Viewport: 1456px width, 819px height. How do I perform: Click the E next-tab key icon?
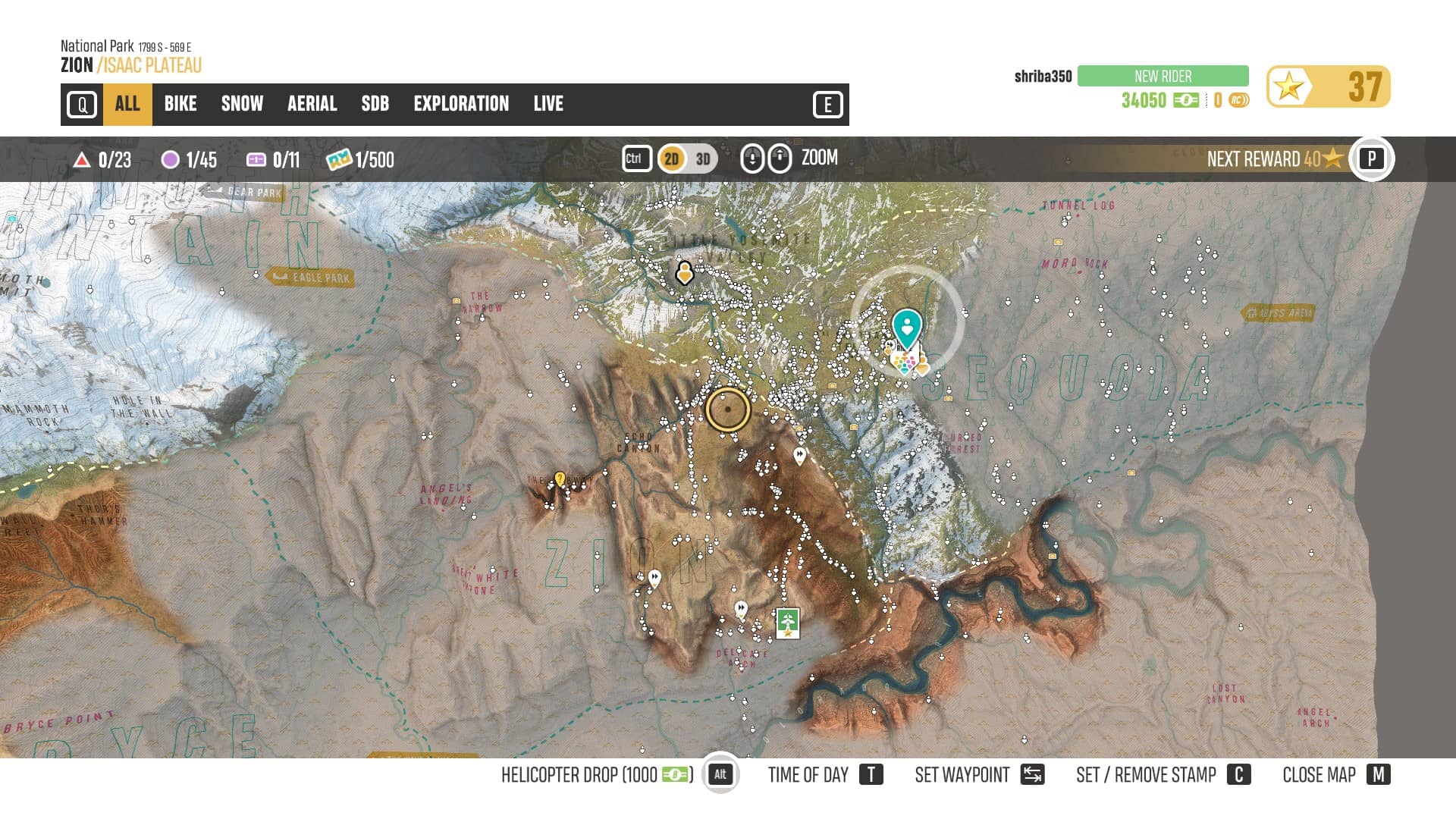click(x=827, y=104)
